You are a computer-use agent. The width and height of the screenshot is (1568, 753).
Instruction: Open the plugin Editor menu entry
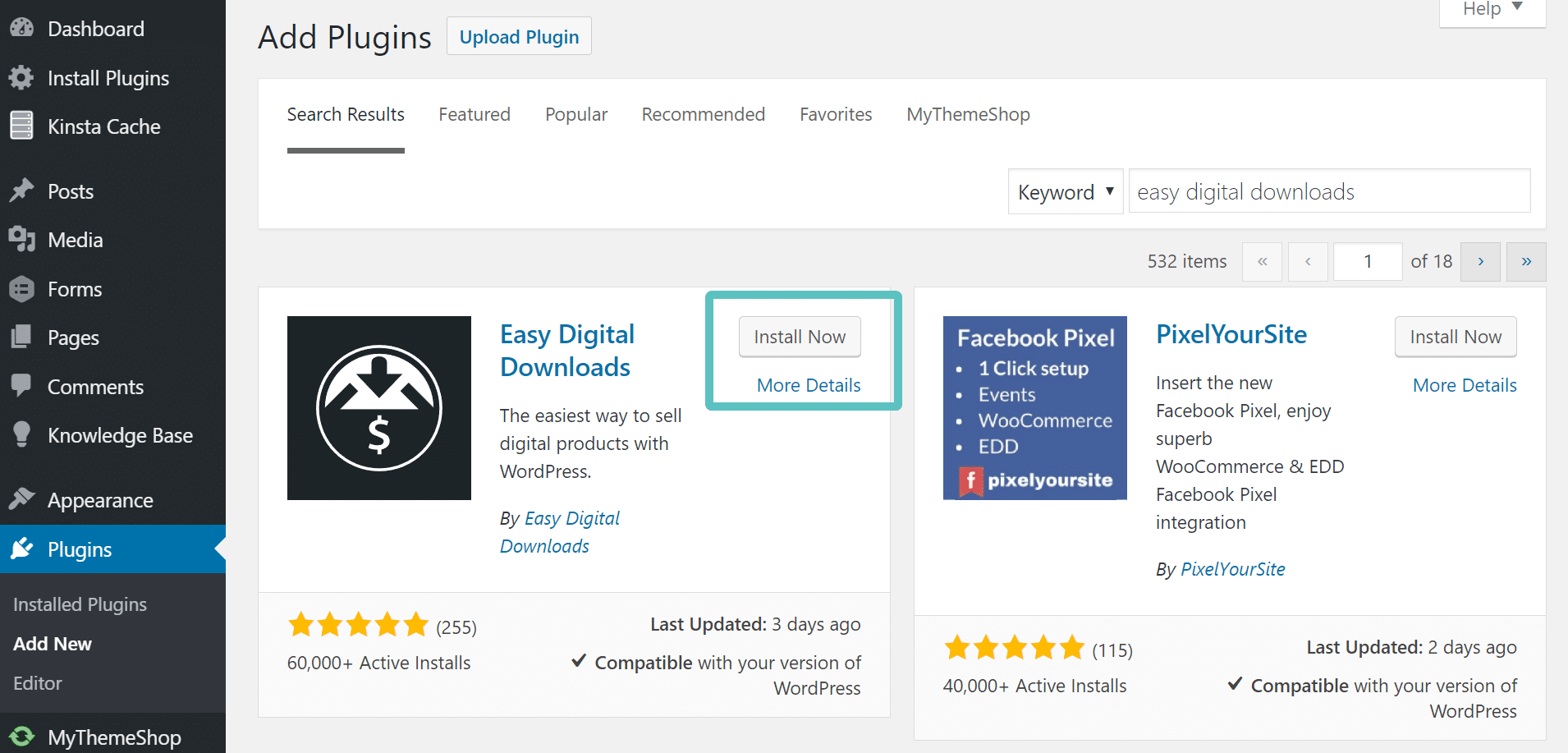point(37,682)
